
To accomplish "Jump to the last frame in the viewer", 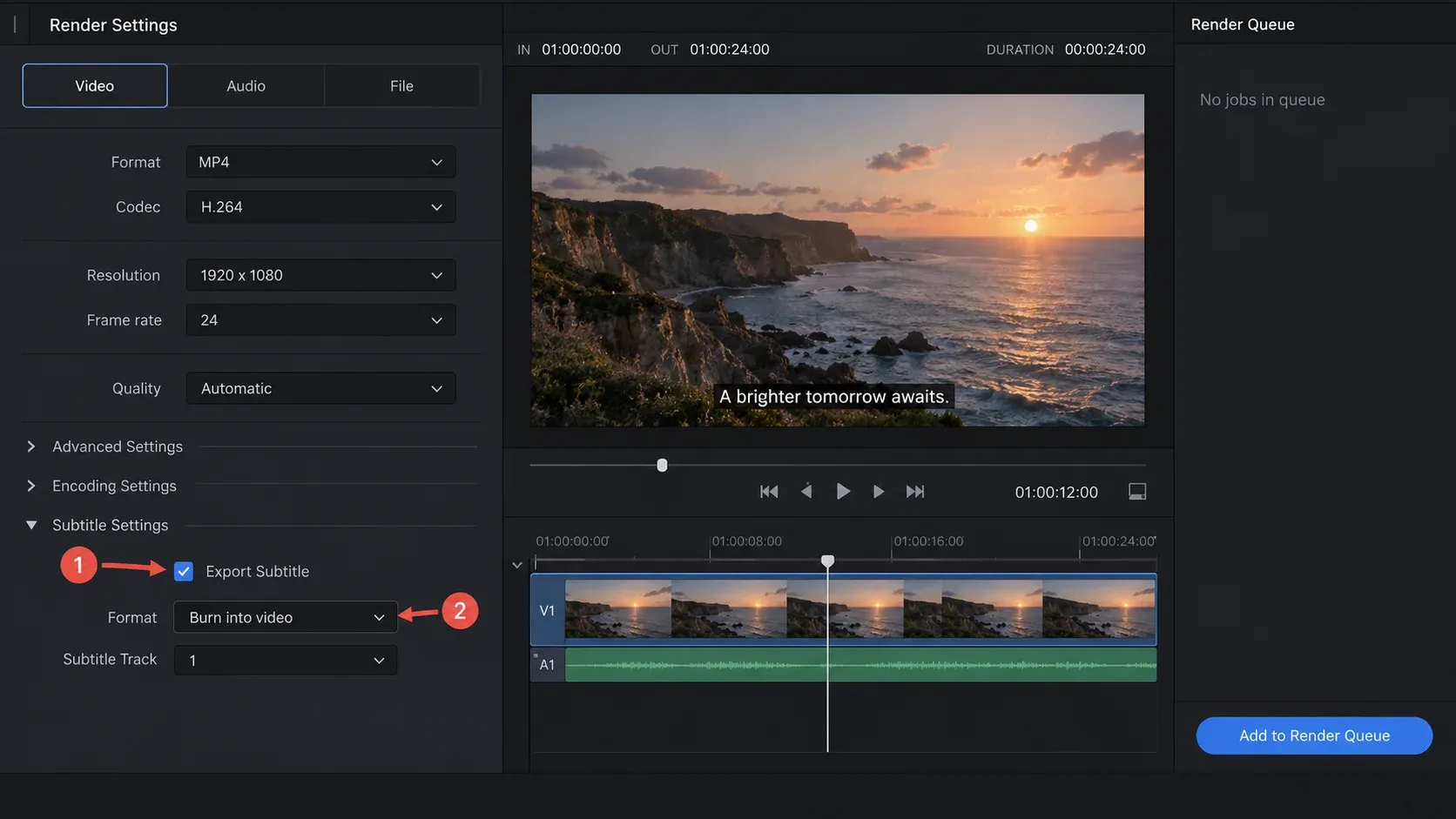I will click(x=915, y=492).
